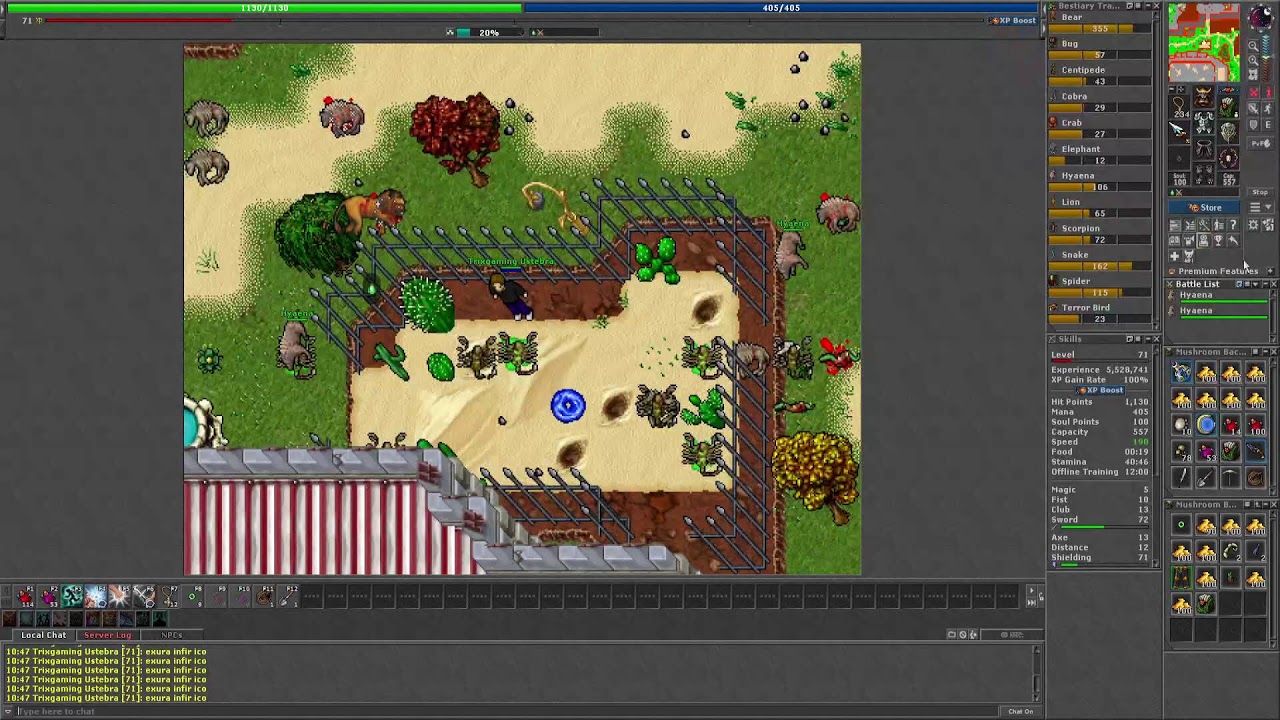Zoom out the minimap
1280x720 pixels.
1254,46
